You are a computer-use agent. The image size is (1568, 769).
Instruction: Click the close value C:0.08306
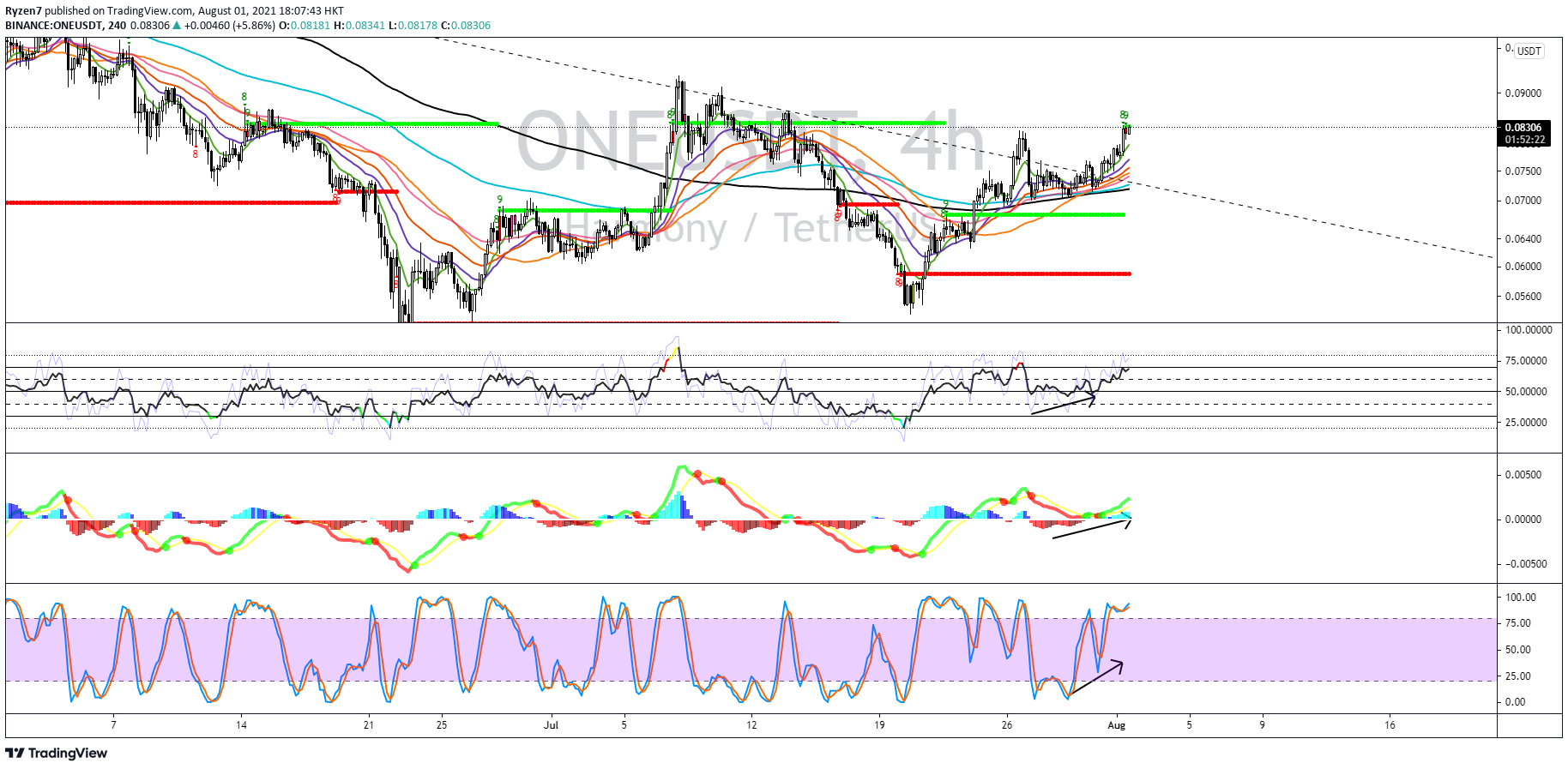[466, 26]
